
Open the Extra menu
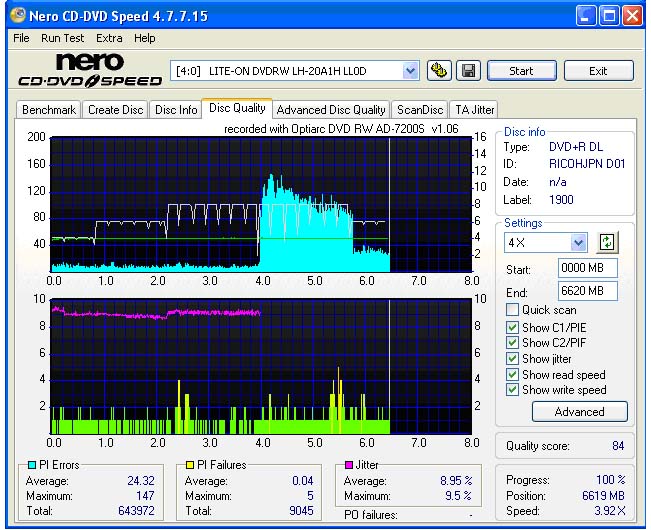[109, 38]
